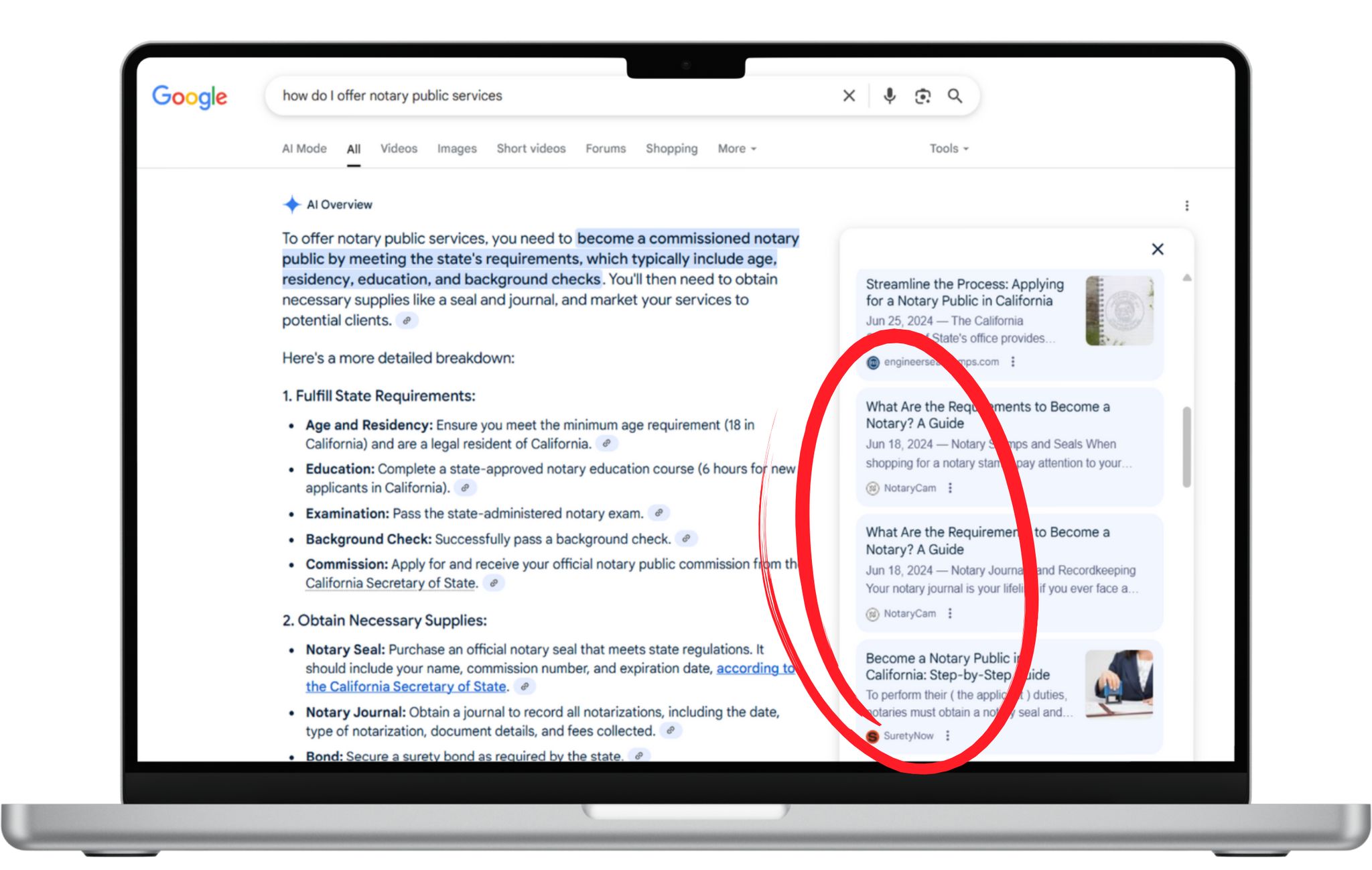Open the Forums tab
This screenshot has width=1372, height=870.
[606, 149]
